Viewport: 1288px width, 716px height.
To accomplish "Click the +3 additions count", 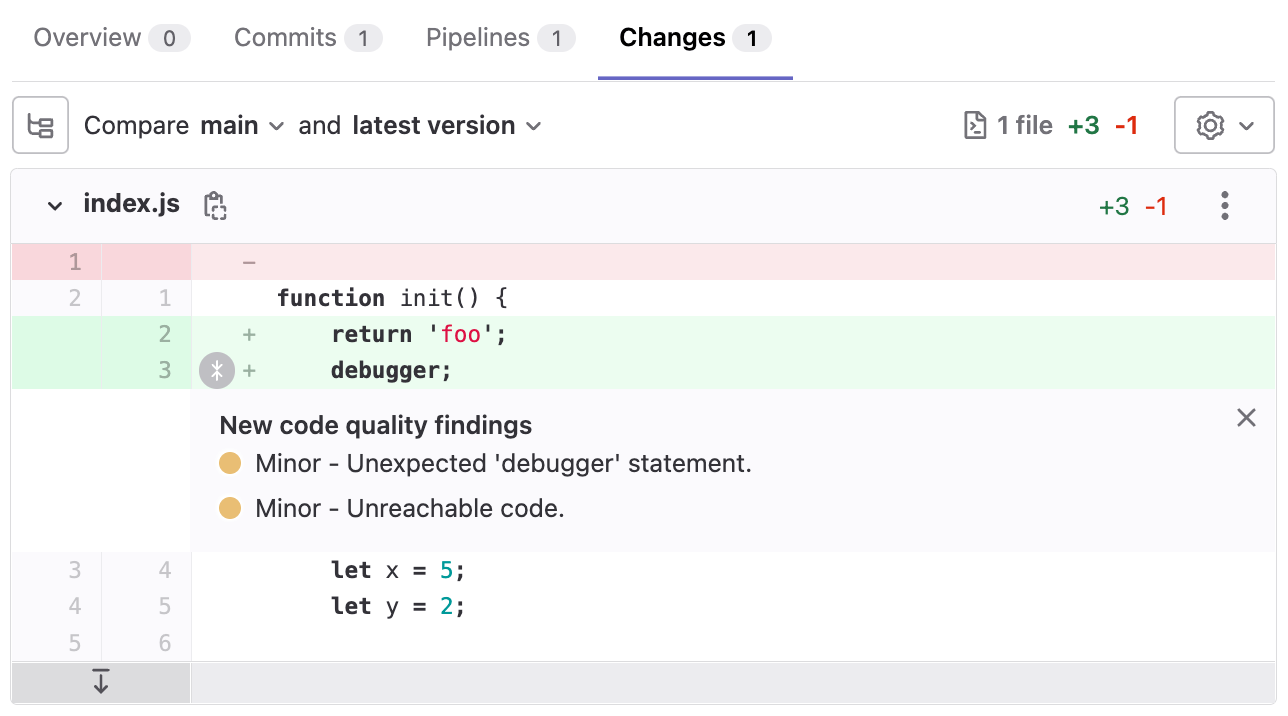I will point(1113,205).
